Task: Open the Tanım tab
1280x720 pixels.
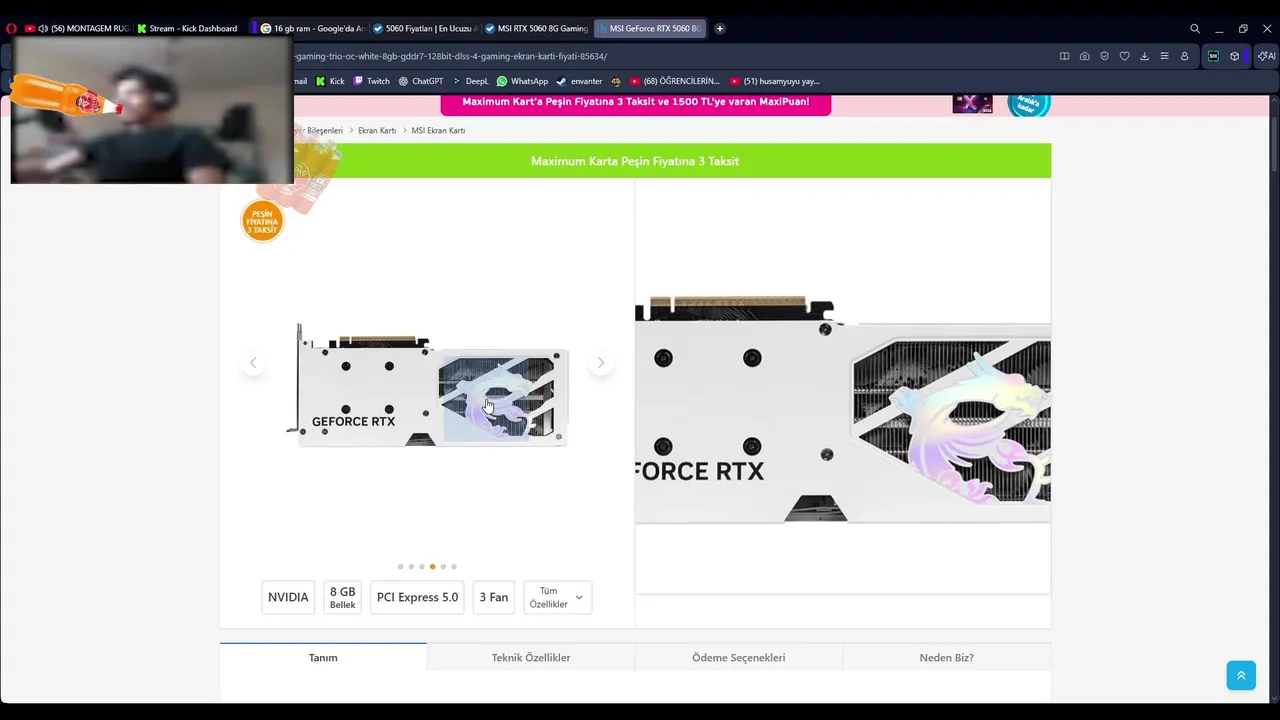Action: 323,657
